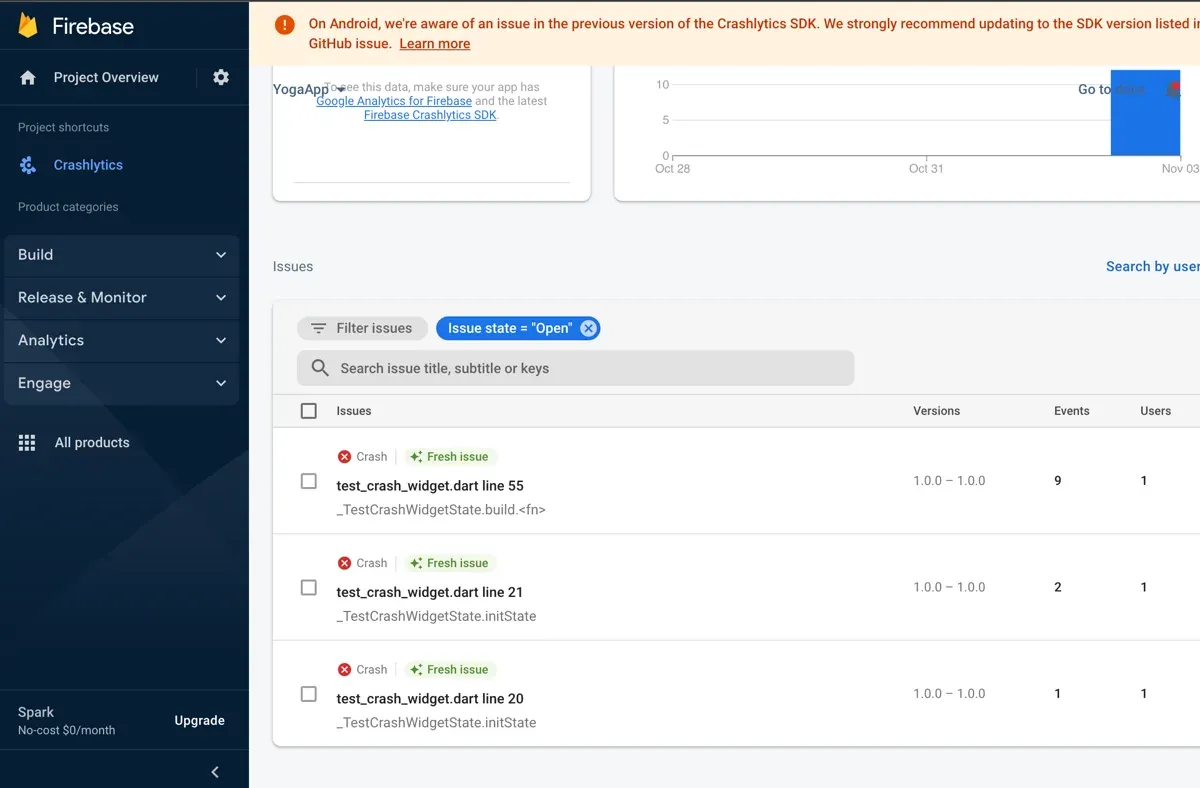
Task: Open issue test_crash_widget.dart line 55
Action: (430, 486)
